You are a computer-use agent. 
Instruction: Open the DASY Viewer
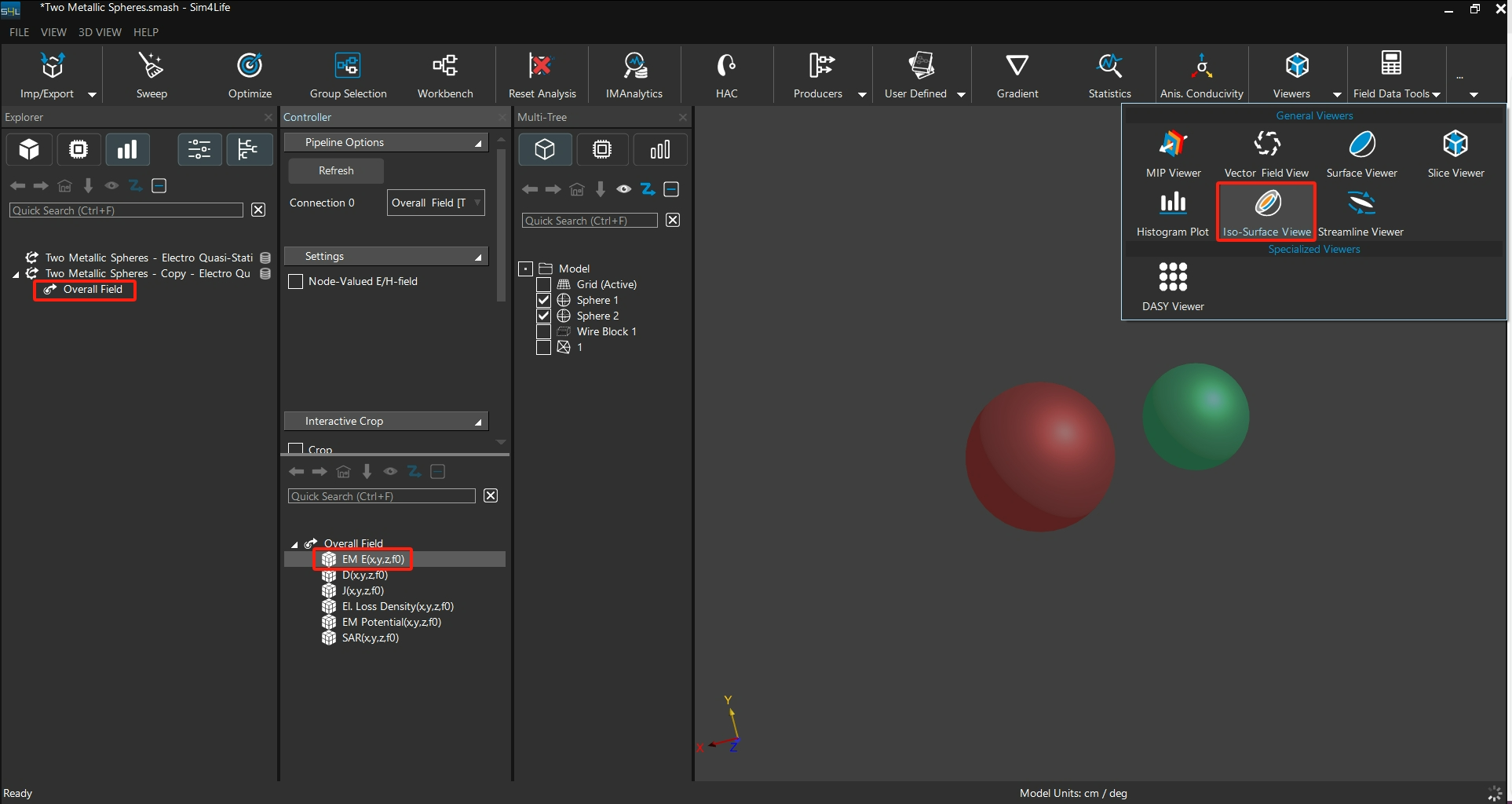[x=1173, y=287]
